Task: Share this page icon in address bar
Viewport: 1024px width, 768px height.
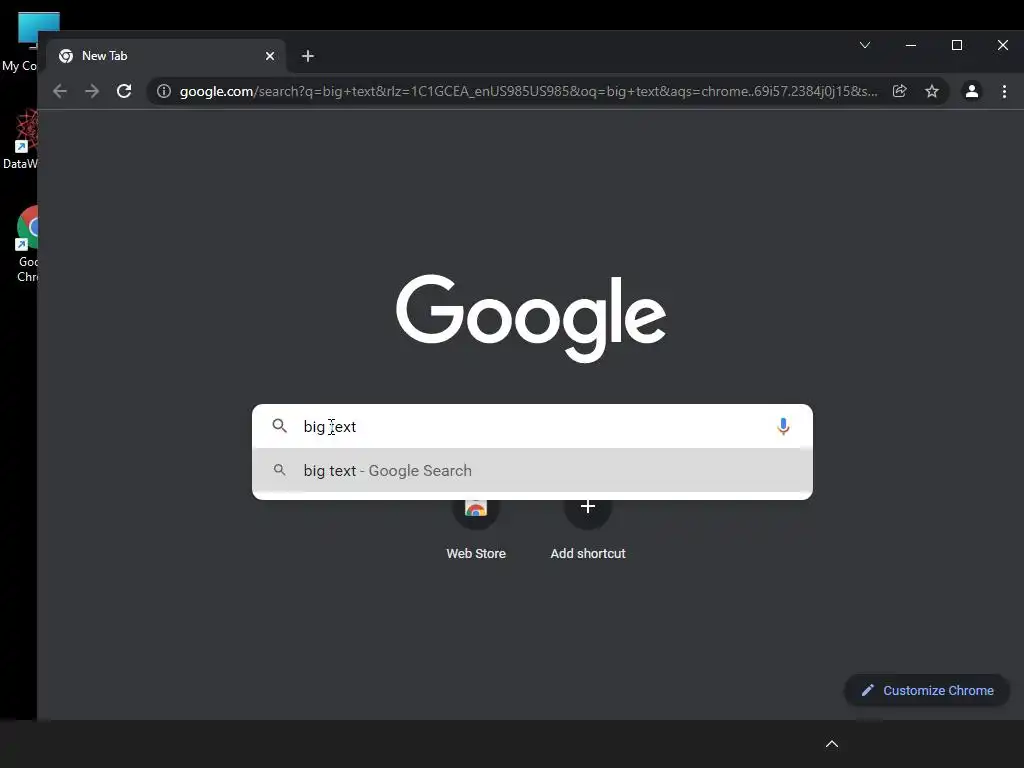Action: pos(899,91)
